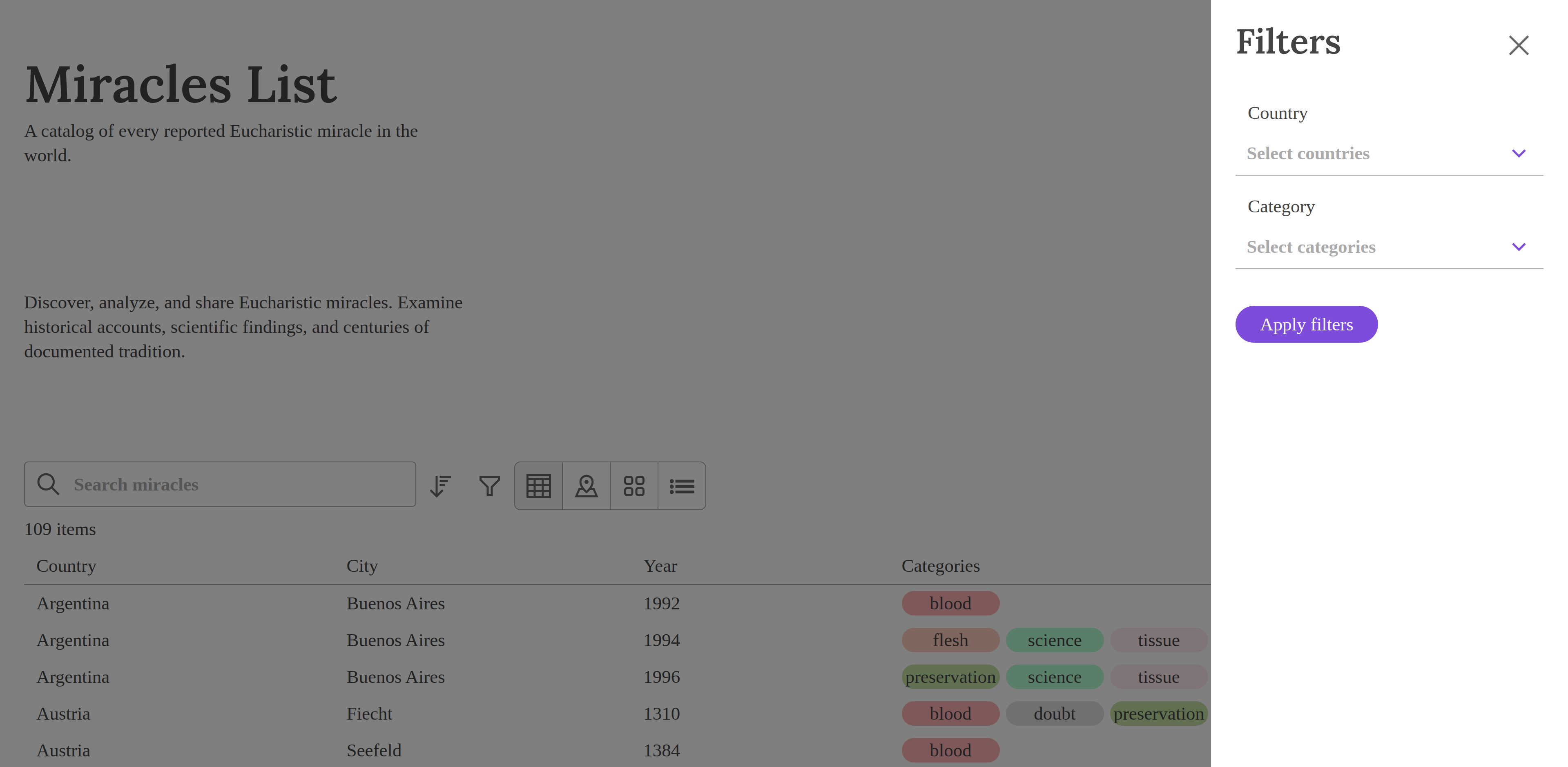Click Argentina in the 1992 row

click(x=72, y=603)
